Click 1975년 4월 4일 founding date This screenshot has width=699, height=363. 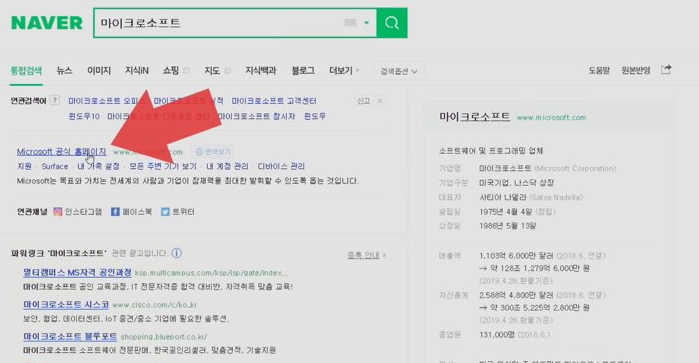(x=506, y=211)
